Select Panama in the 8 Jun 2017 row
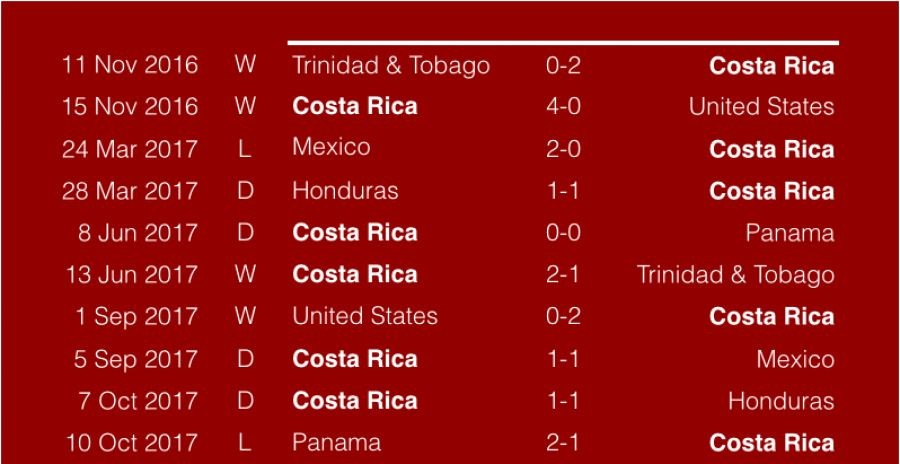Screen dimensions: 900x464 [x=789, y=233]
